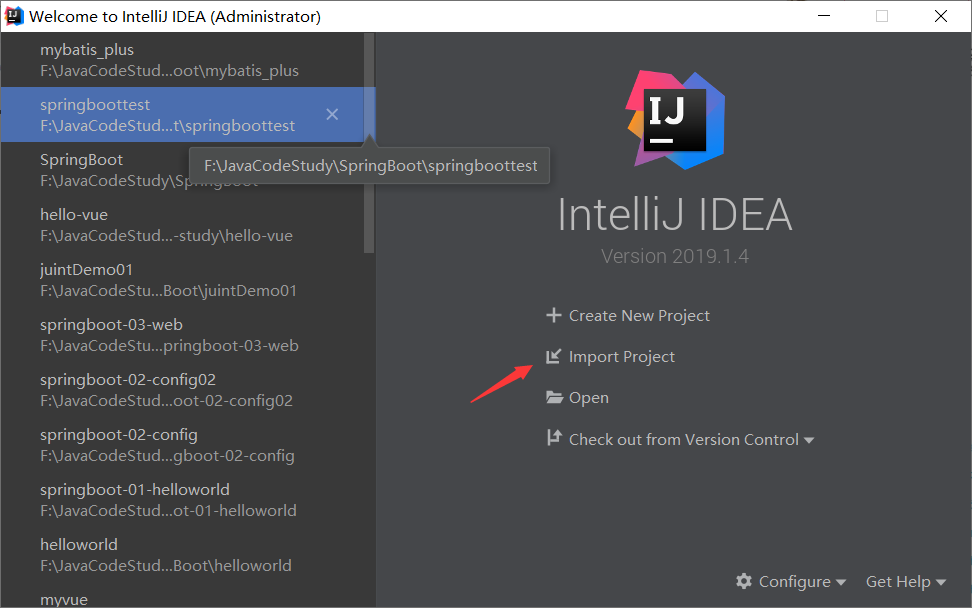Click the version control checkout icon
The width and height of the screenshot is (972, 608).
pos(554,439)
